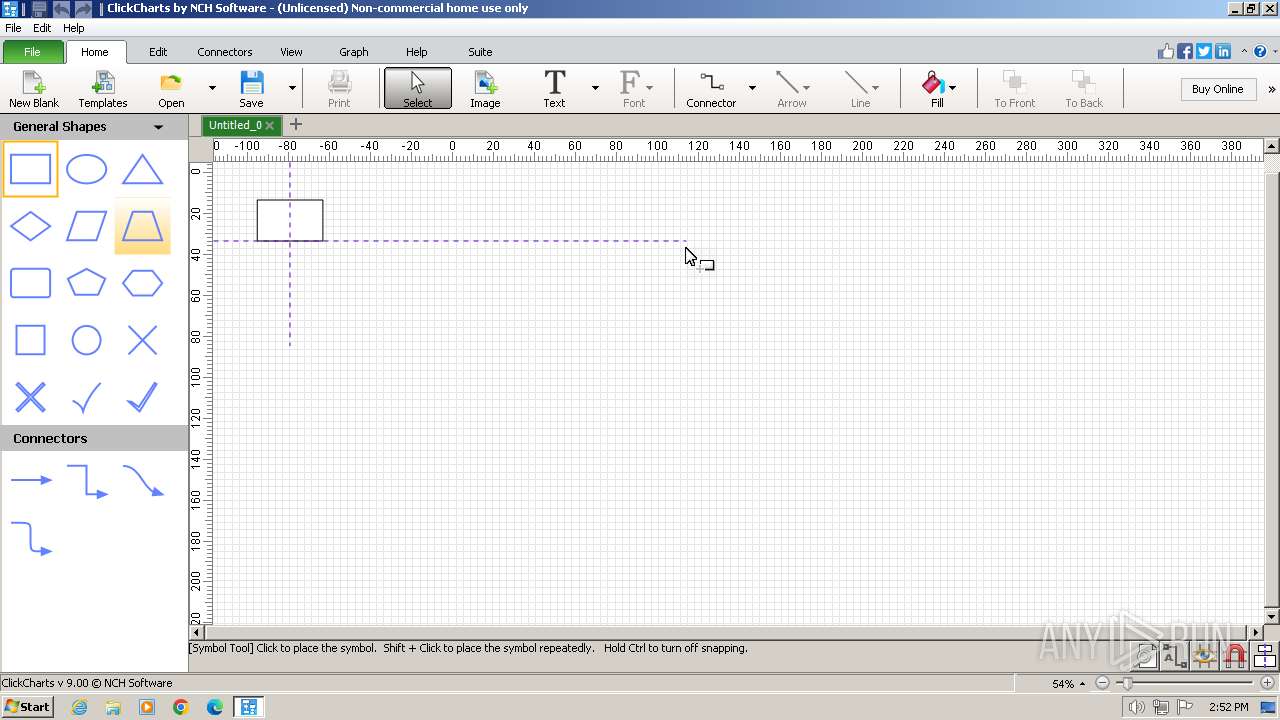This screenshot has height=720, width=1280.
Task: Add a new diagram tab with plus
Action: click(x=295, y=125)
